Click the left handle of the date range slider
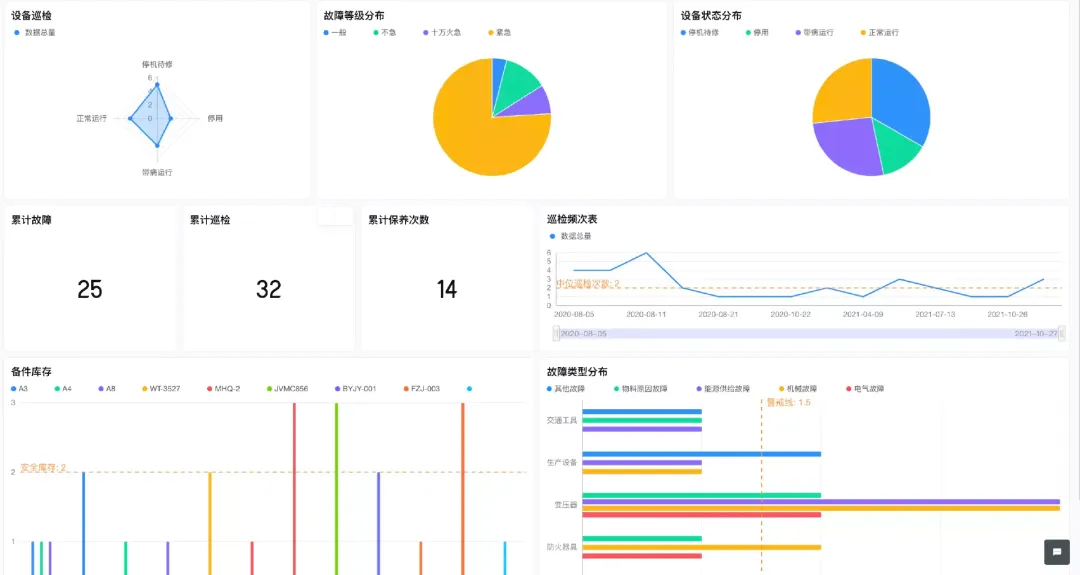 pos(556,333)
